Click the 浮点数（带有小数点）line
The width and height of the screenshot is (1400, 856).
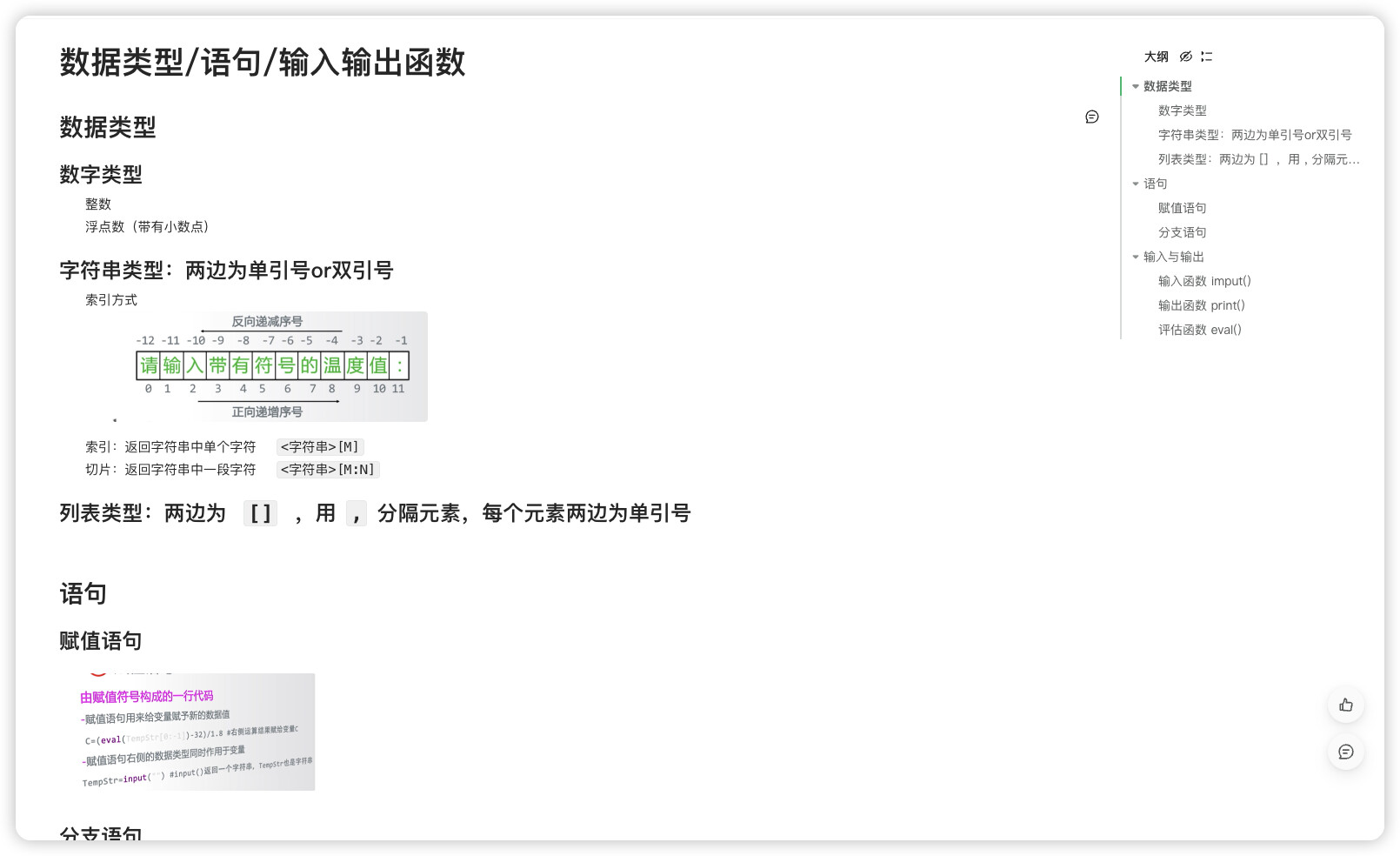pyautogui.click(x=147, y=226)
